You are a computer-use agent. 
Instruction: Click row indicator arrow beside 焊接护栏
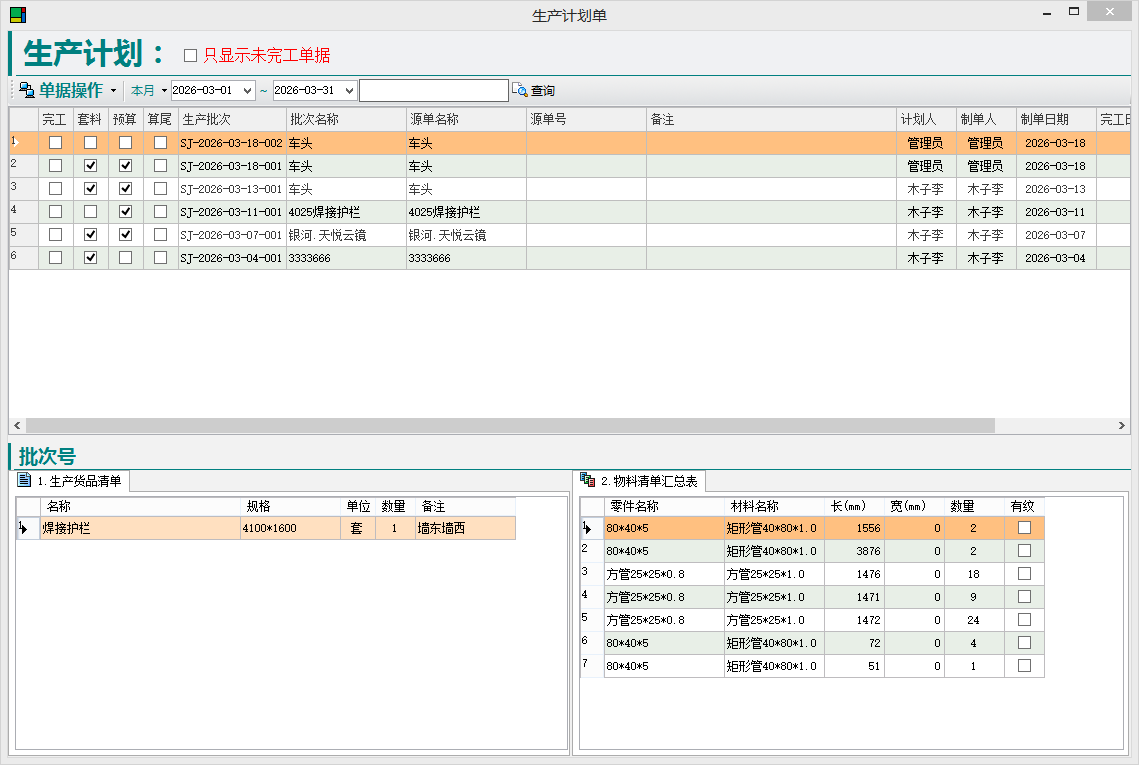point(22,529)
